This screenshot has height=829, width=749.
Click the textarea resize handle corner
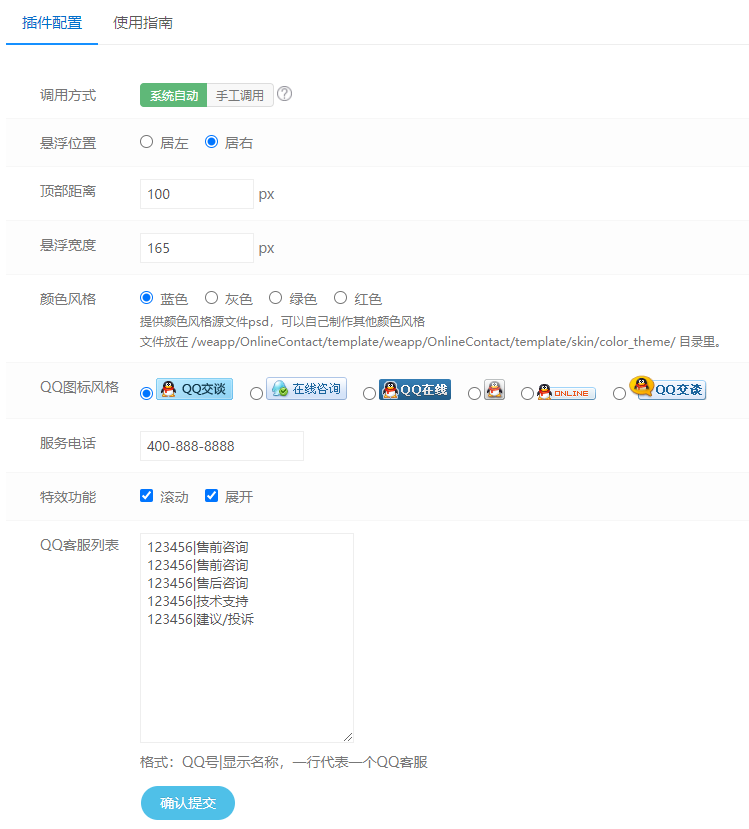coord(348,737)
